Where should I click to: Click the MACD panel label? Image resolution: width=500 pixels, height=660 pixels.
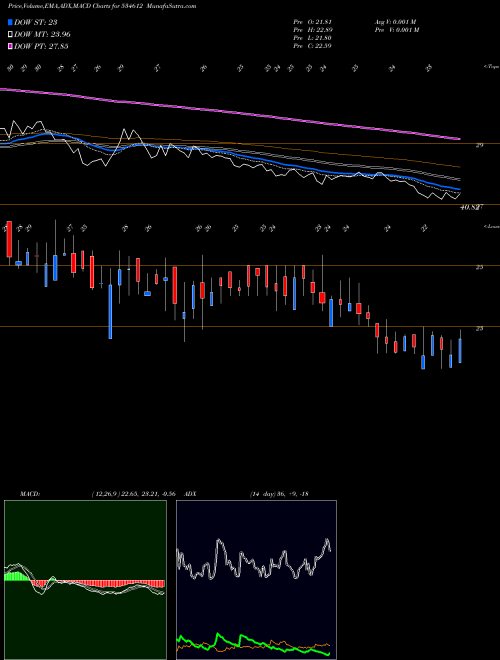pos(29,493)
